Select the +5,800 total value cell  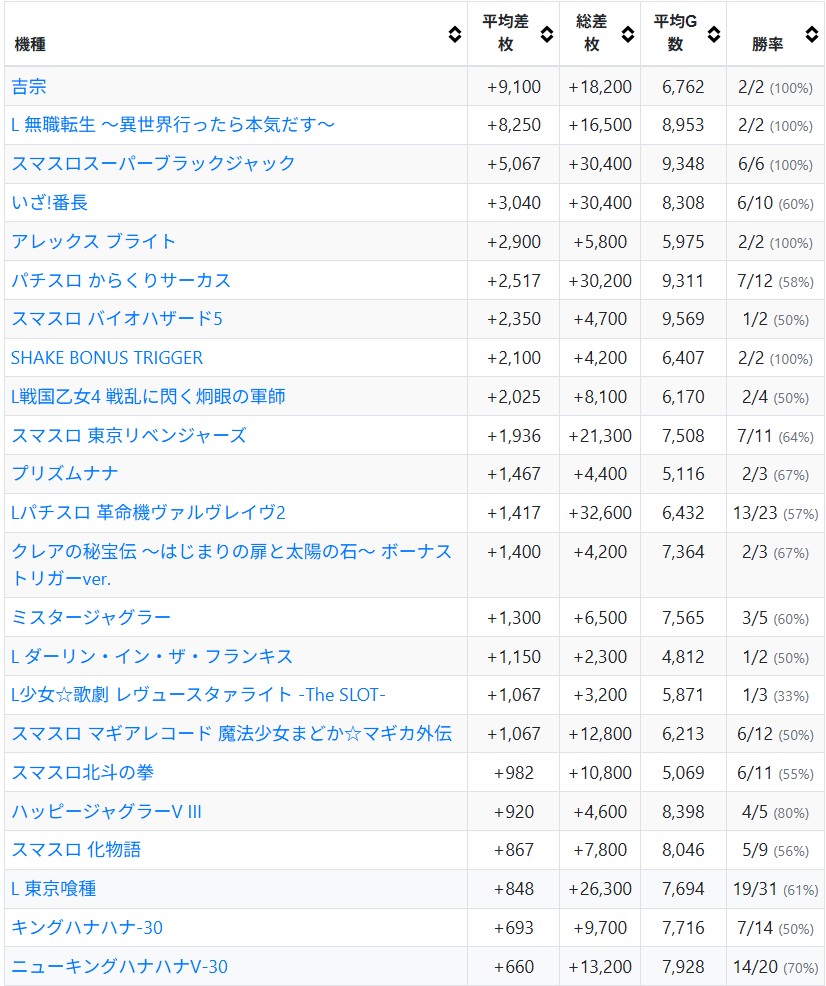click(600, 242)
